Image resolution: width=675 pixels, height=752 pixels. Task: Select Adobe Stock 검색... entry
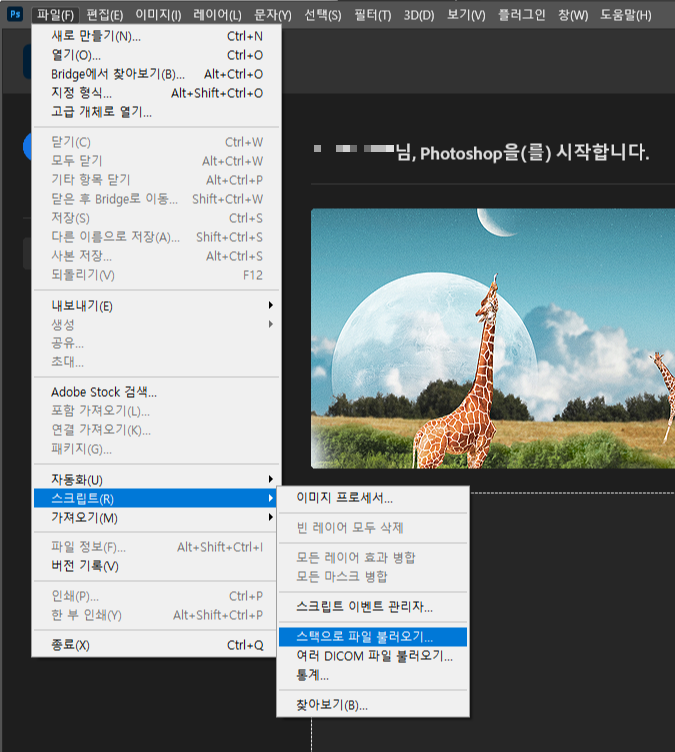(156, 392)
